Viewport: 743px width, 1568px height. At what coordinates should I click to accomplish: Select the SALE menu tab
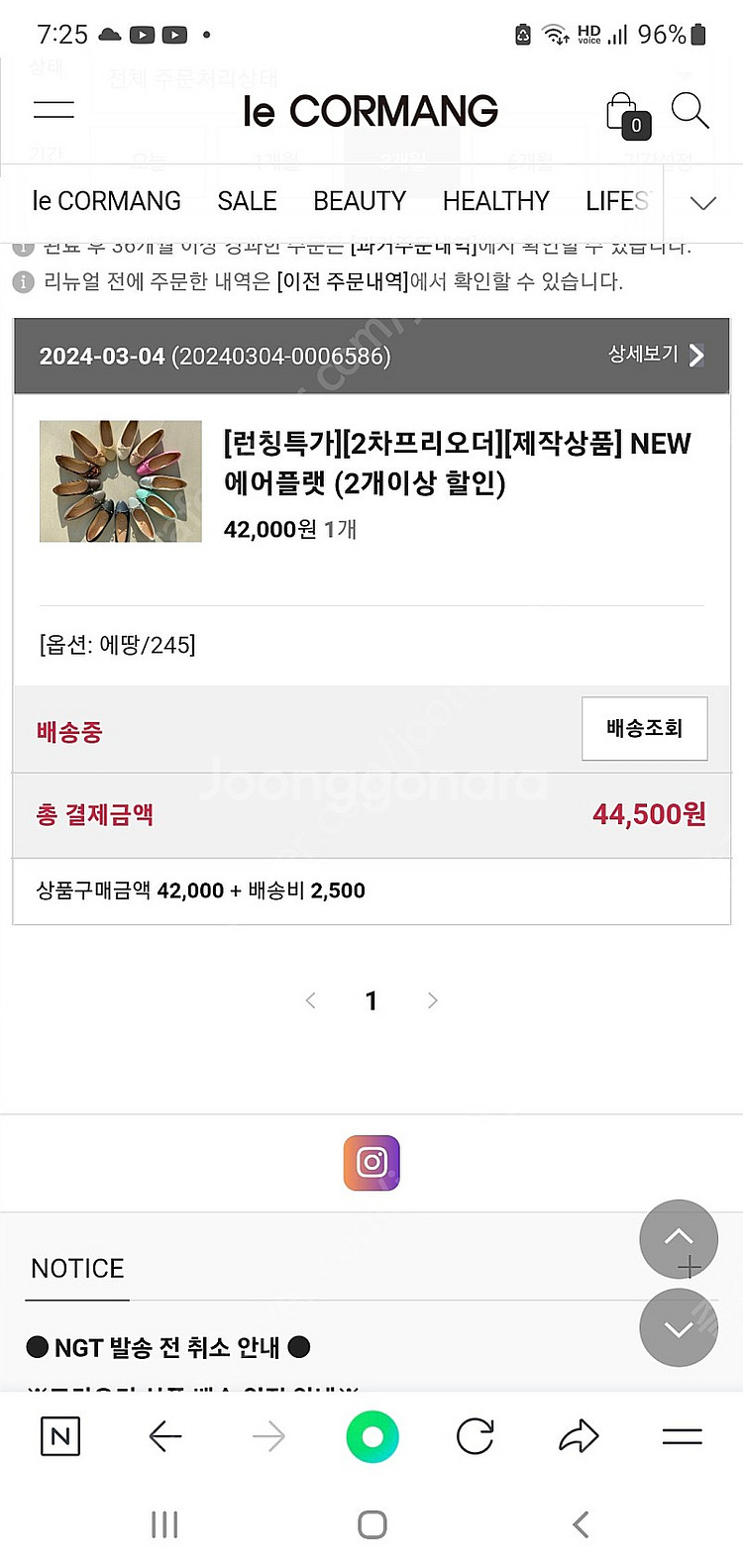click(247, 201)
